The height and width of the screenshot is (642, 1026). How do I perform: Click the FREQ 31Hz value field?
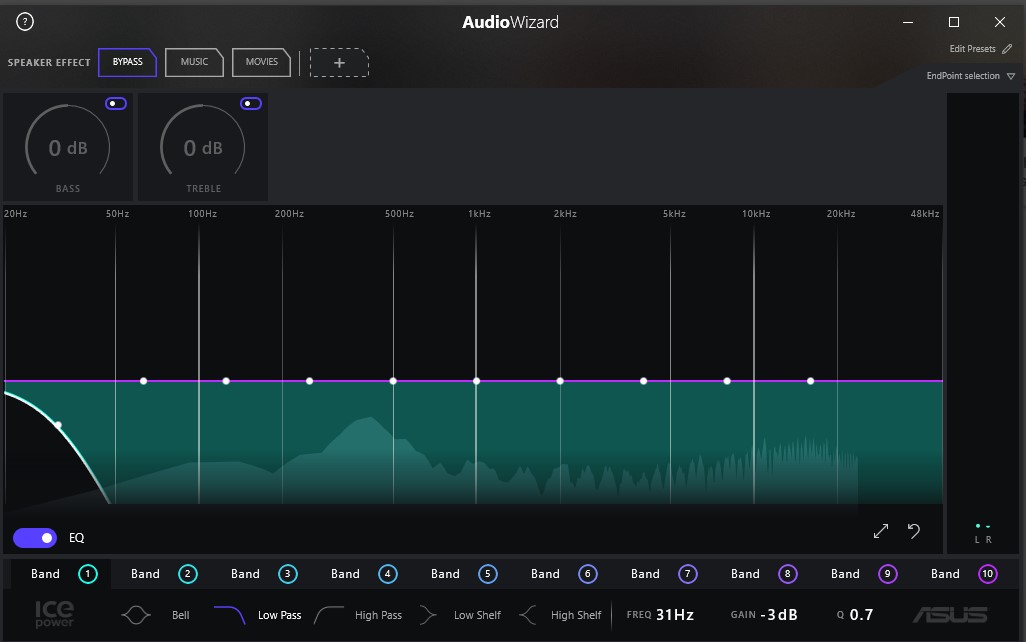point(675,615)
